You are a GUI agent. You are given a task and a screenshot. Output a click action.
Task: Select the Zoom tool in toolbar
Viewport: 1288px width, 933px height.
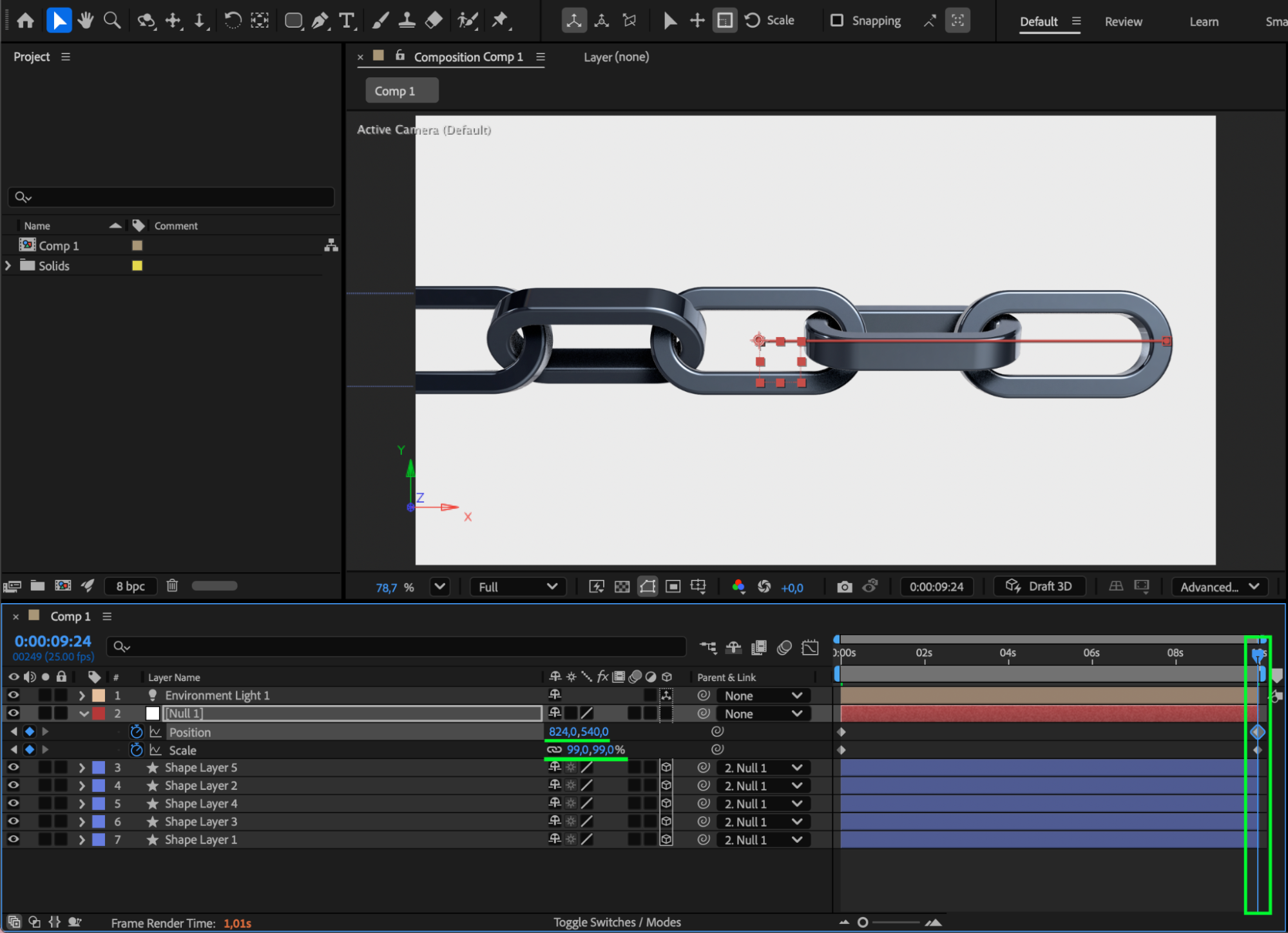112,21
